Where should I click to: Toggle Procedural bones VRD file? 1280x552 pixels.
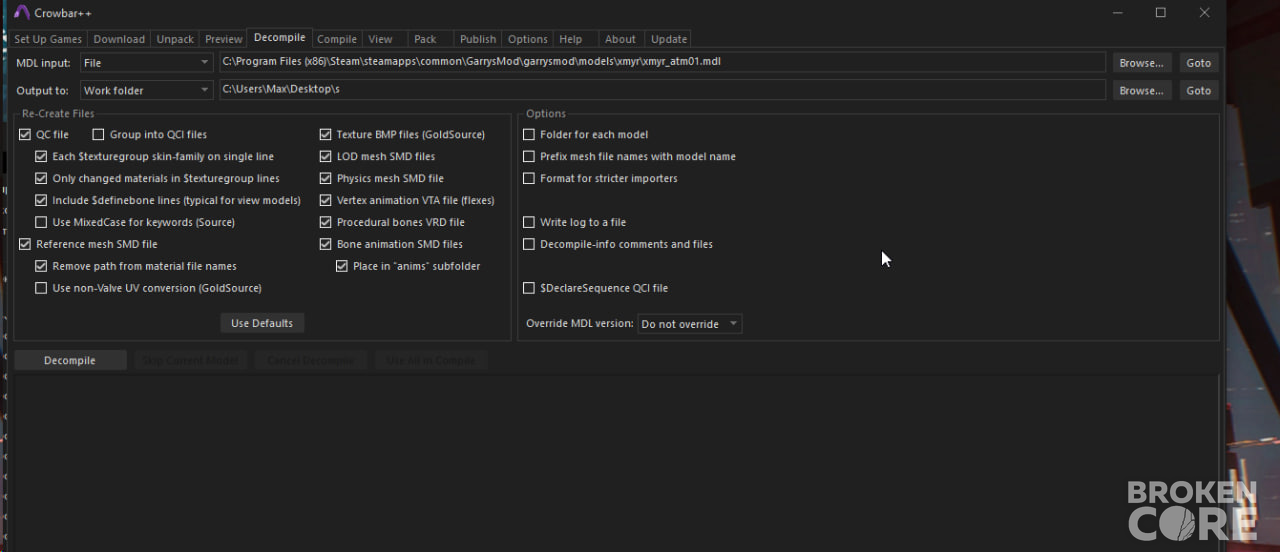point(326,222)
